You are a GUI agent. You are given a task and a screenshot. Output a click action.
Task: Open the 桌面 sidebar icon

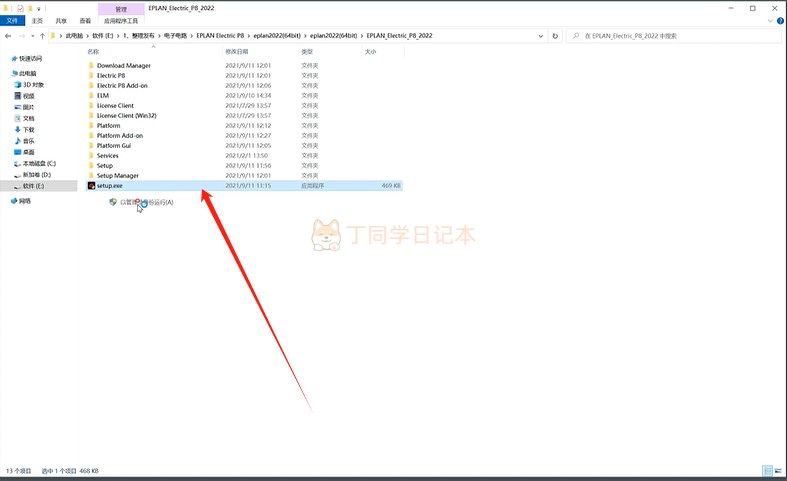pos(18,152)
